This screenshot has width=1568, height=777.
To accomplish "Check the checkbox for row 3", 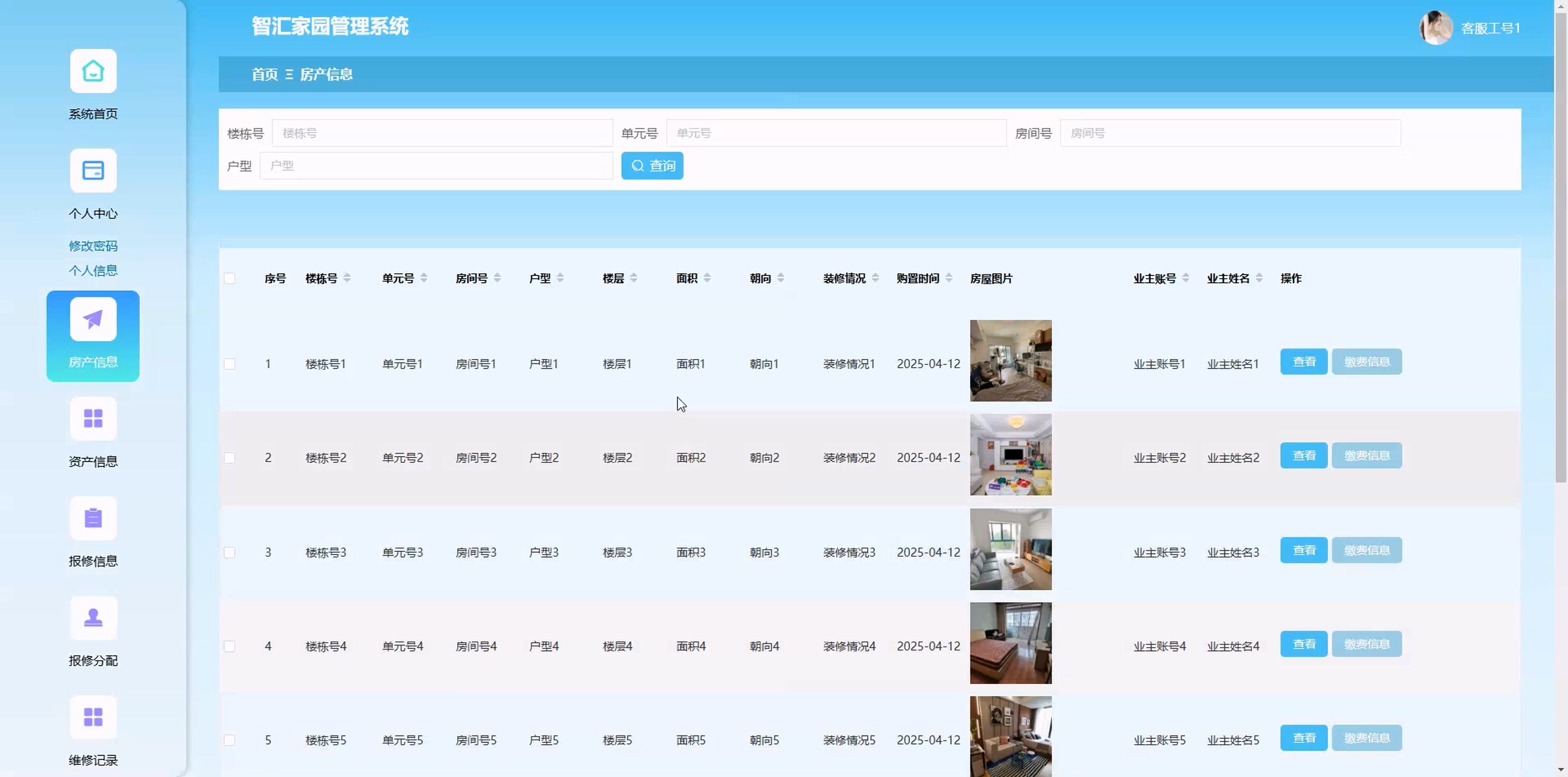I will pos(230,552).
